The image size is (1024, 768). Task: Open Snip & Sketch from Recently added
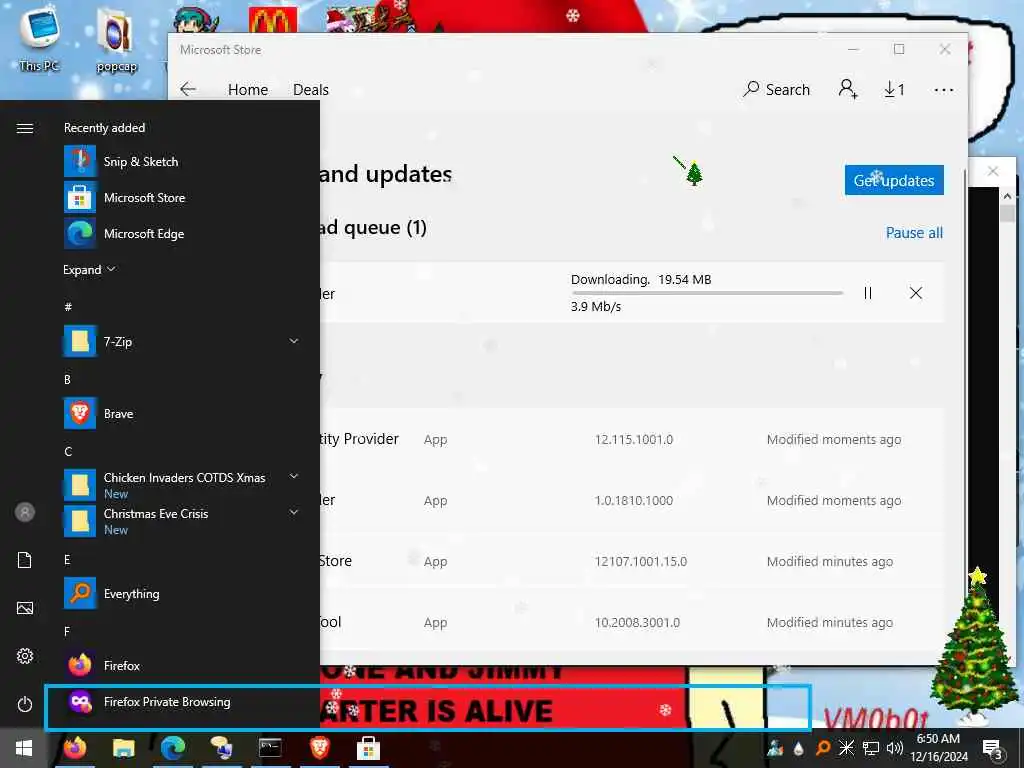[183, 161]
